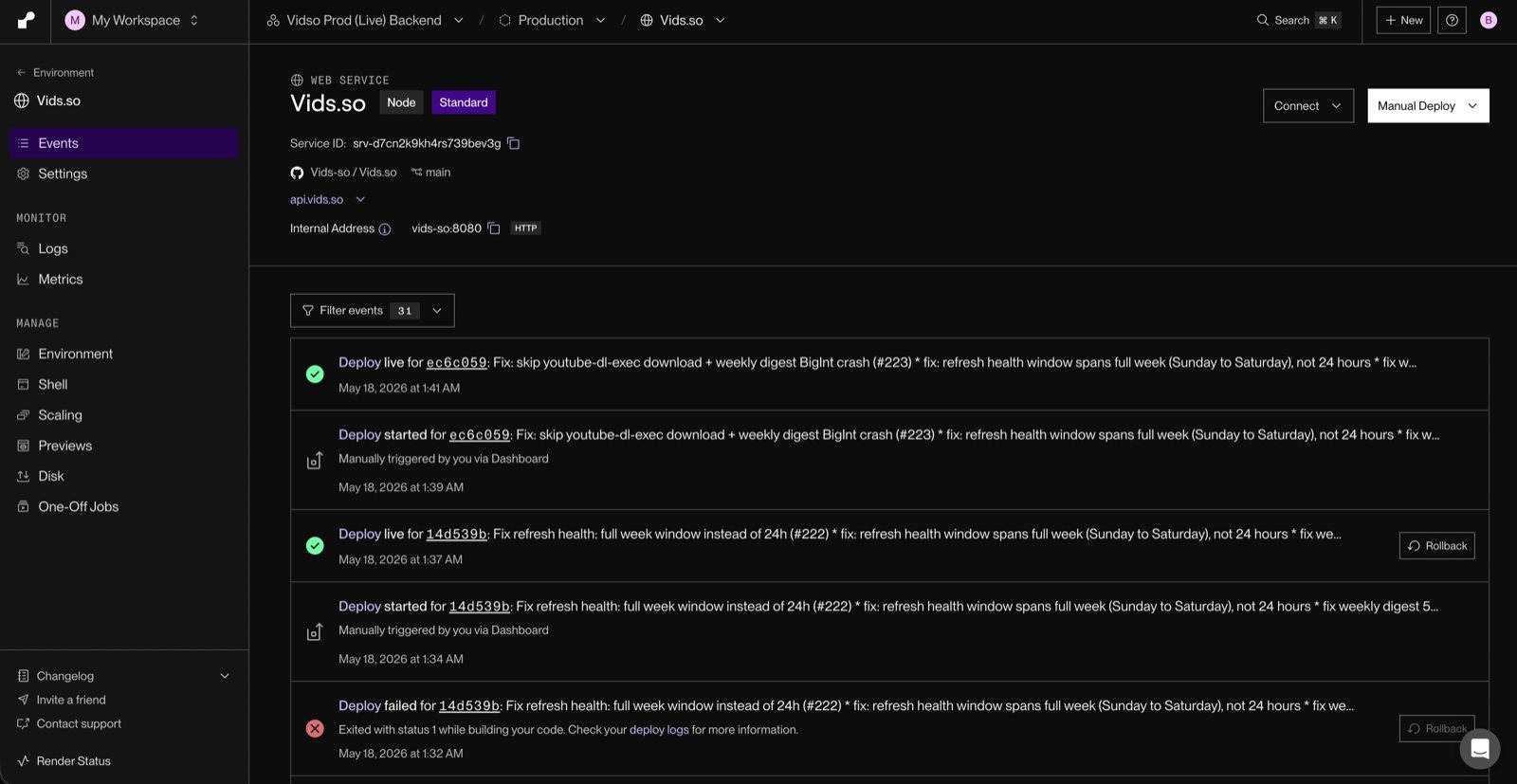Click the M workspace avatar
Viewport: 1517px width, 784px height.
(x=75, y=20)
